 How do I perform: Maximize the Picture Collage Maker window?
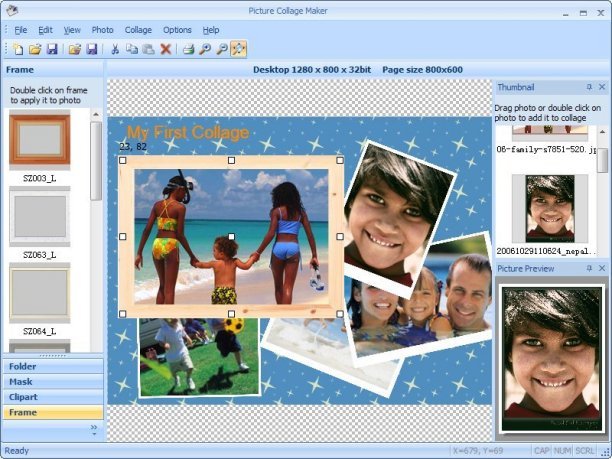pyautogui.click(x=583, y=13)
